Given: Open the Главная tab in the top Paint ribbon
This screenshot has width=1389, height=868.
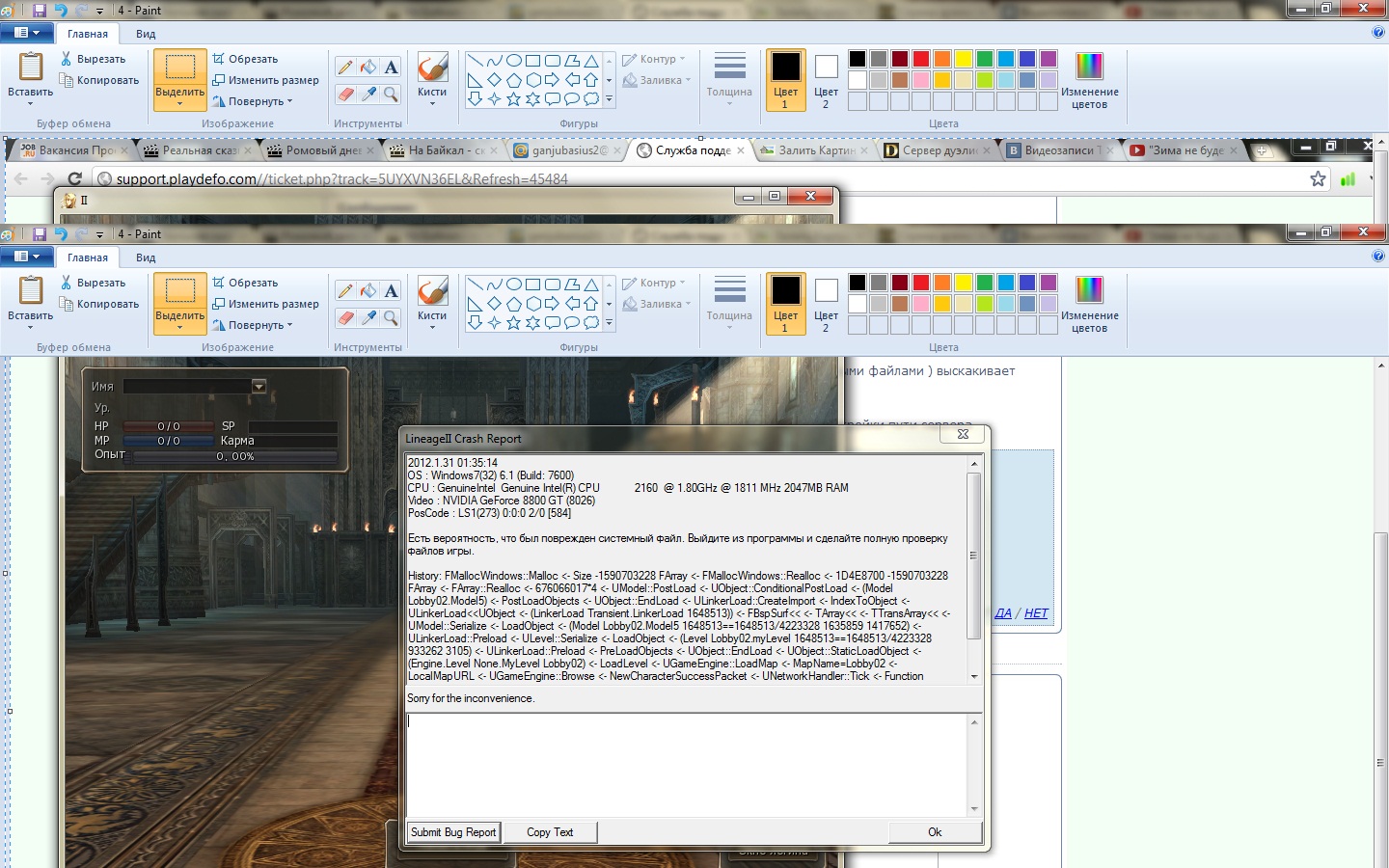Looking at the screenshot, I should click(88, 34).
